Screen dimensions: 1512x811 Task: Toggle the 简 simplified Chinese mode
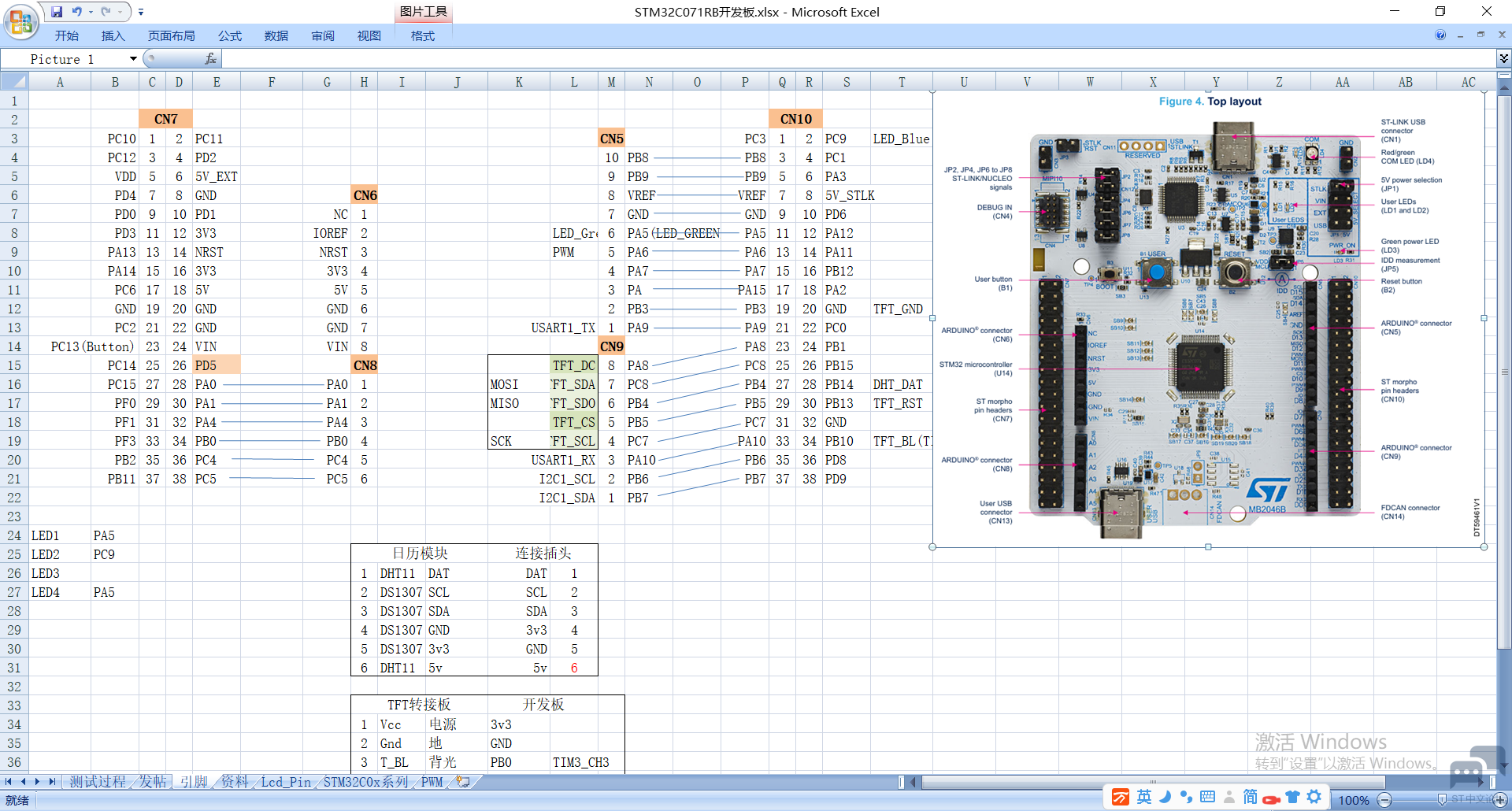point(1251,798)
